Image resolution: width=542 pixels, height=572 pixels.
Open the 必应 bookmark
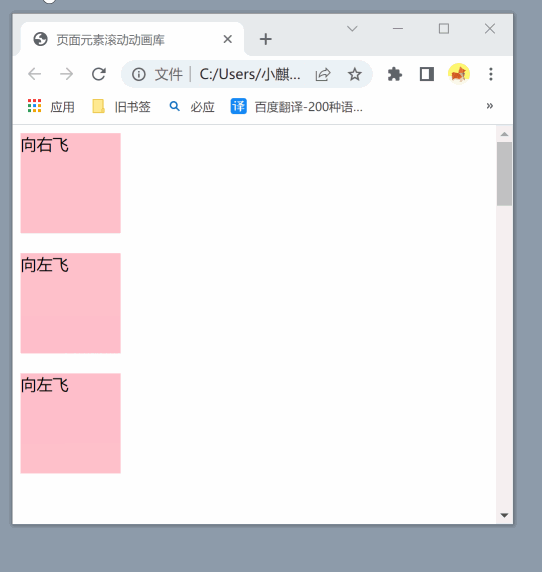click(192, 107)
